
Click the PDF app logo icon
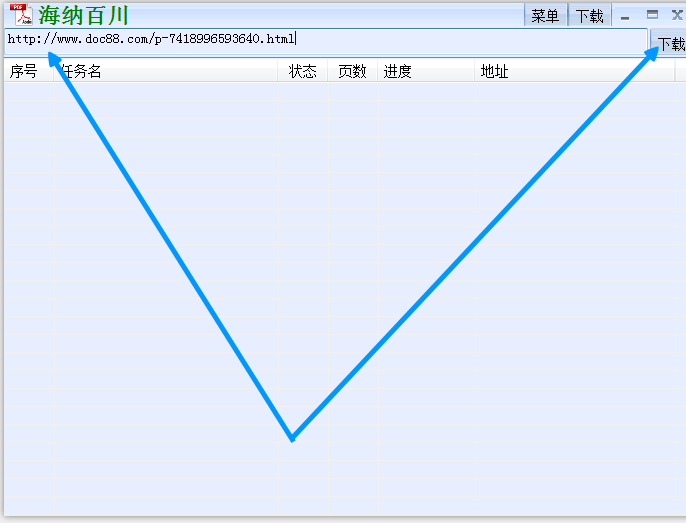point(21,14)
